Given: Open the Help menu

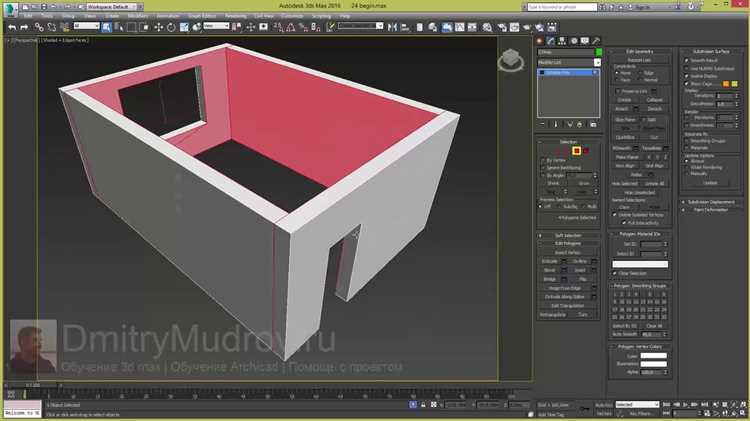Looking at the screenshot, I should [344, 16].
